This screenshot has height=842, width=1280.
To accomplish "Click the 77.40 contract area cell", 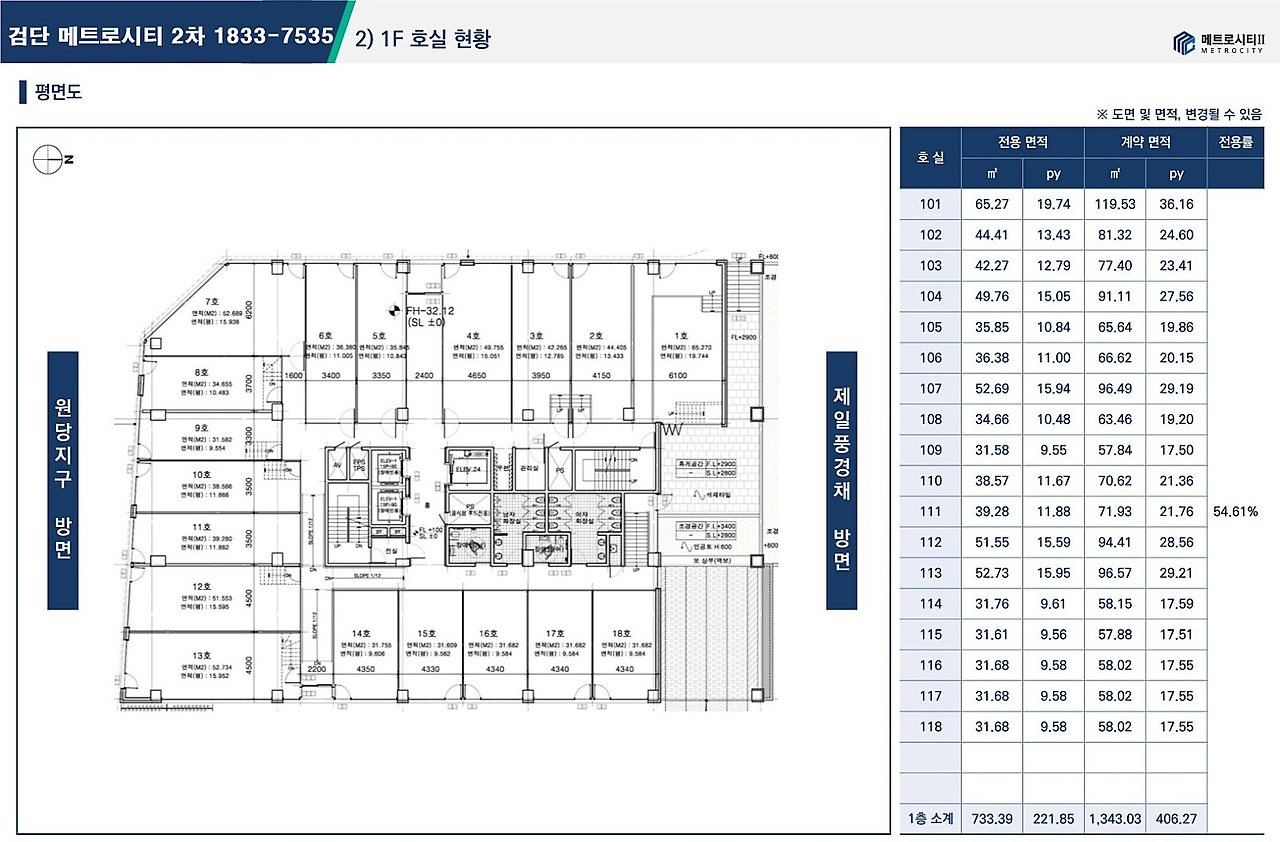I will tap(1114, 266).
